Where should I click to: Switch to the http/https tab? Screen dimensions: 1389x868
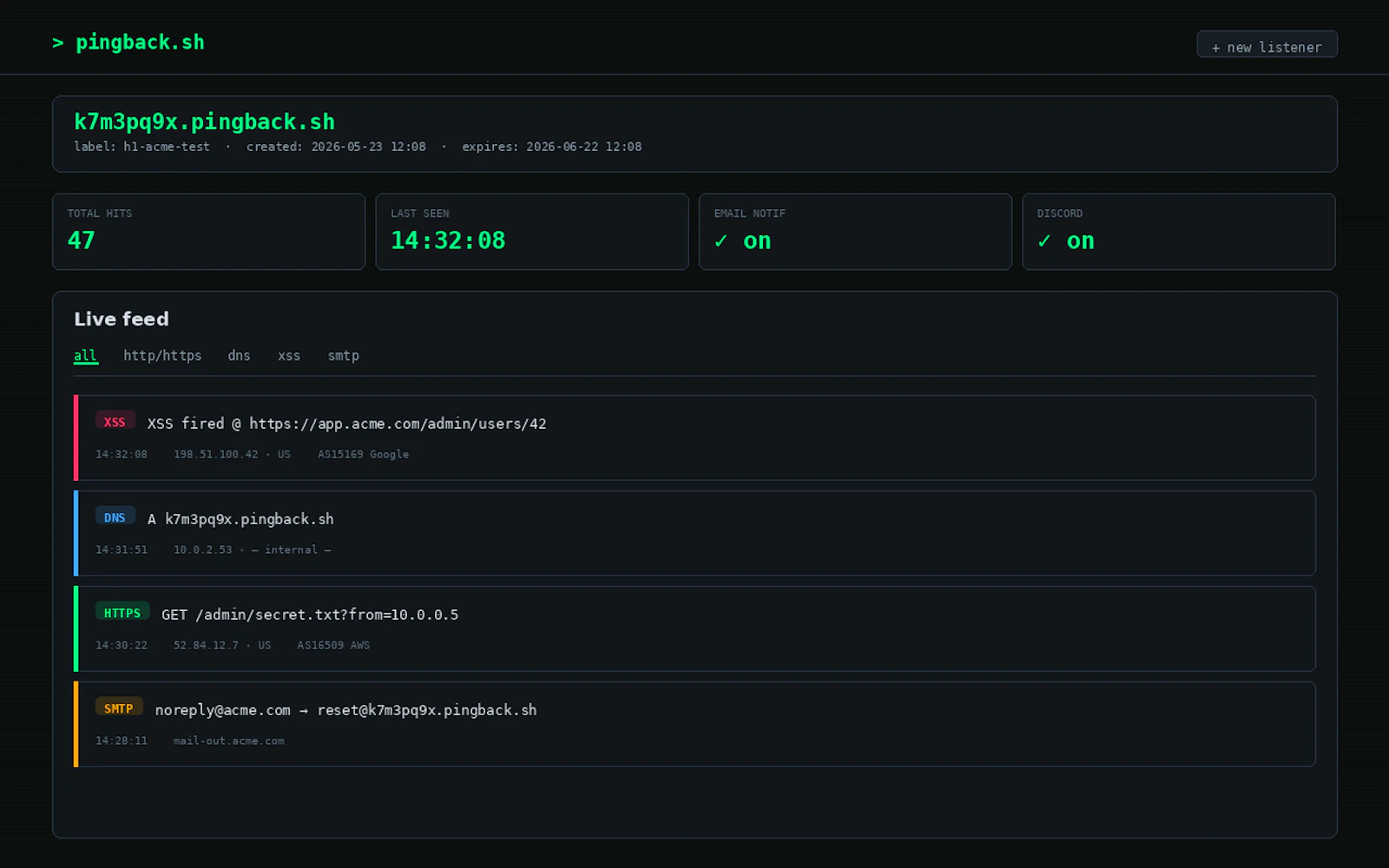(x=162, y=356)
